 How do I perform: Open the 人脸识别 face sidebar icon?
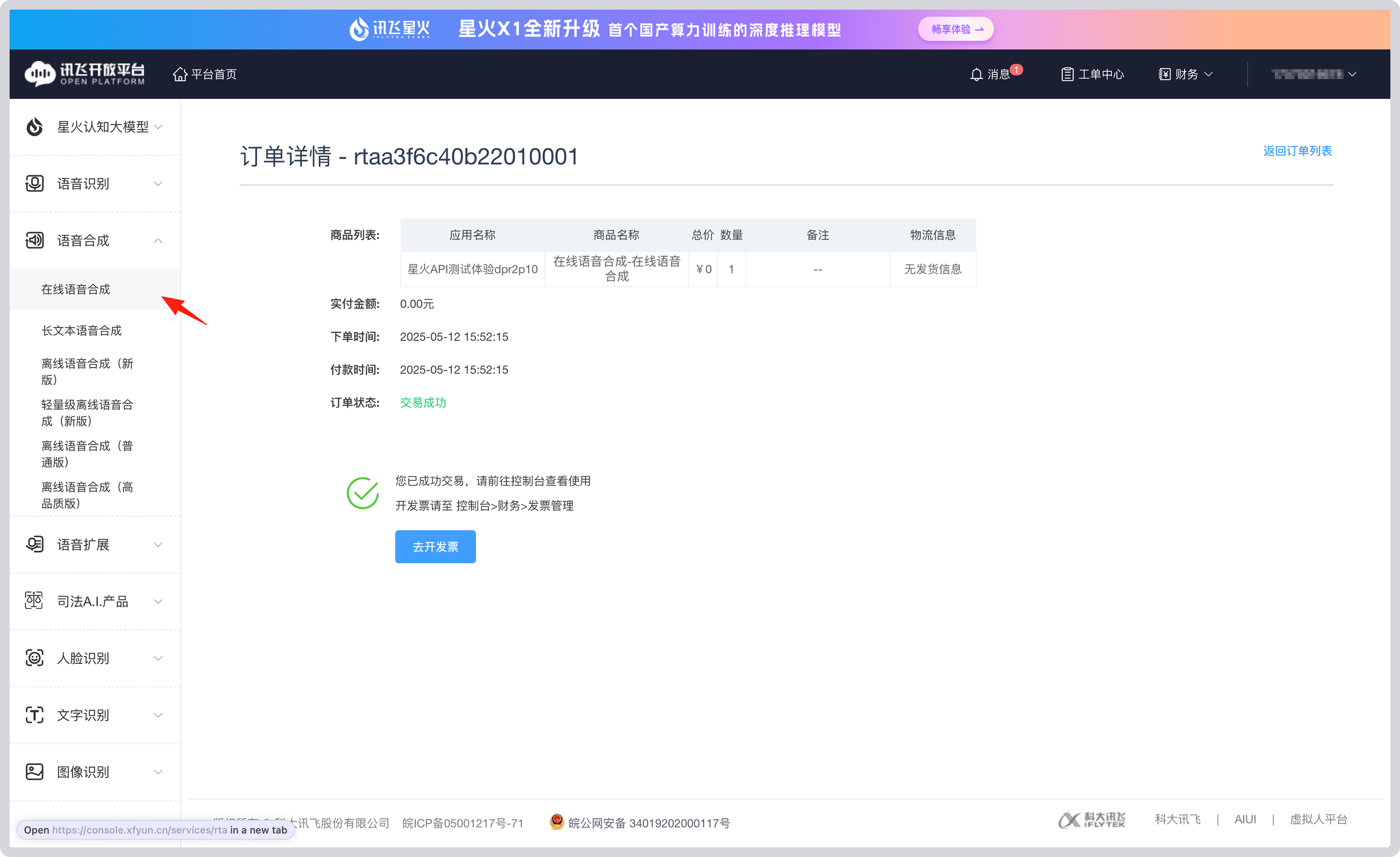click(x=34, y=658)
